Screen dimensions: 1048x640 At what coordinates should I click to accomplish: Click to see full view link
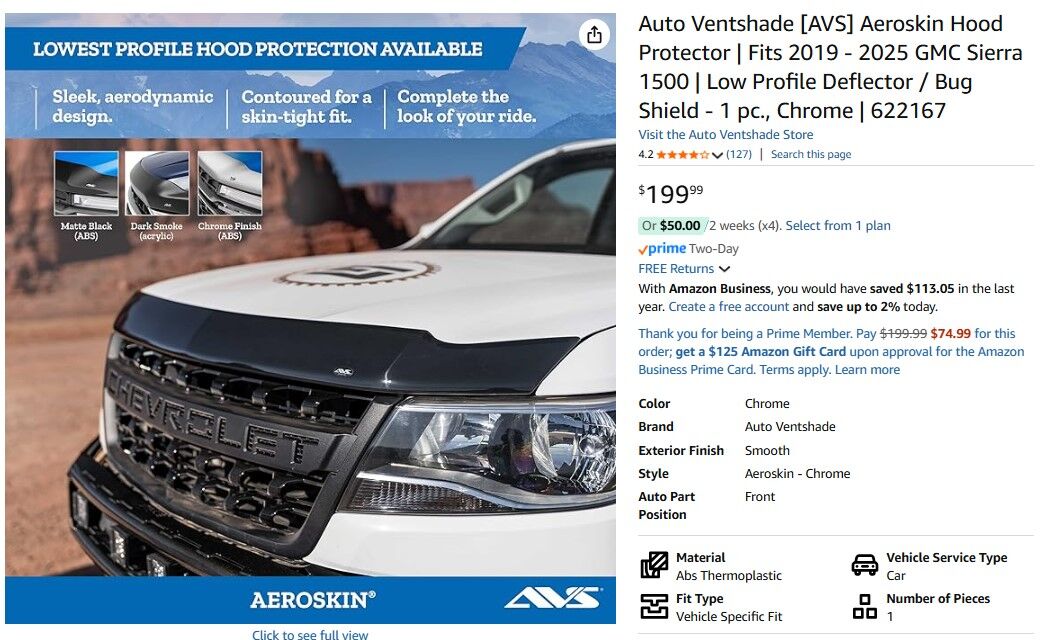click(310, 634)
